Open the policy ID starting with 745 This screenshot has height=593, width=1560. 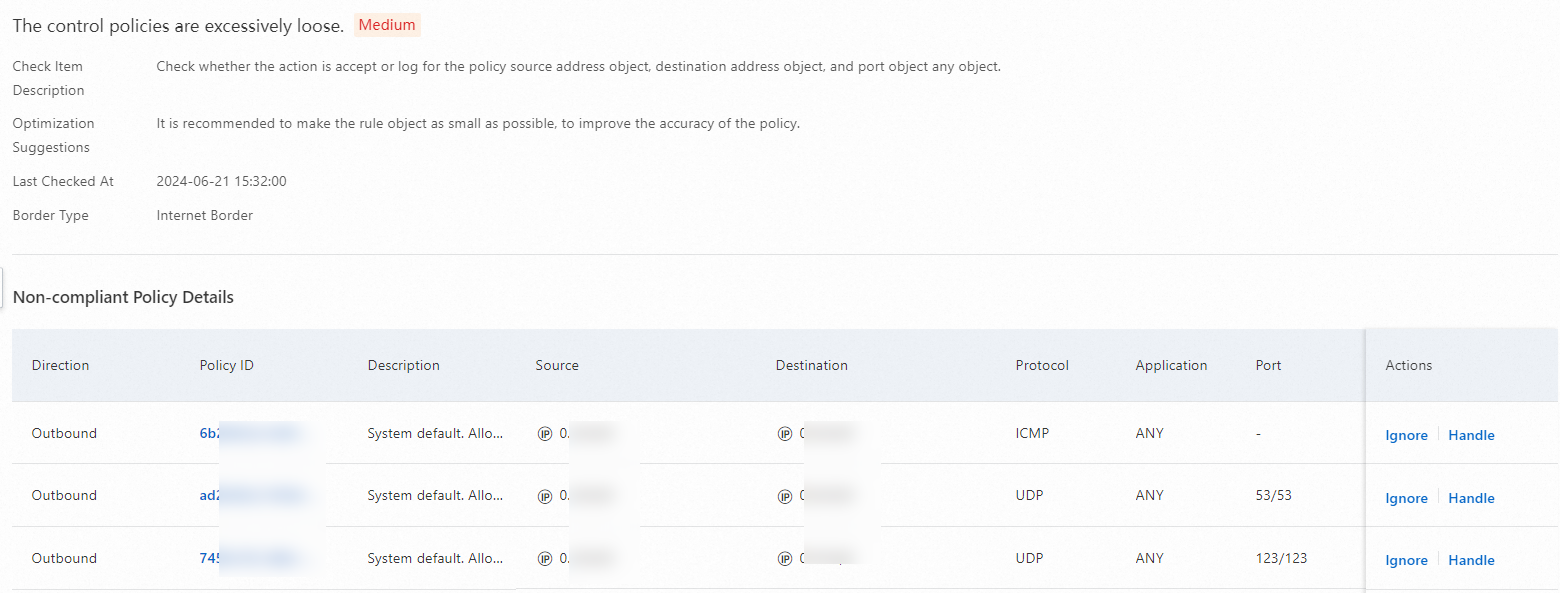click(x=210, y=559)
